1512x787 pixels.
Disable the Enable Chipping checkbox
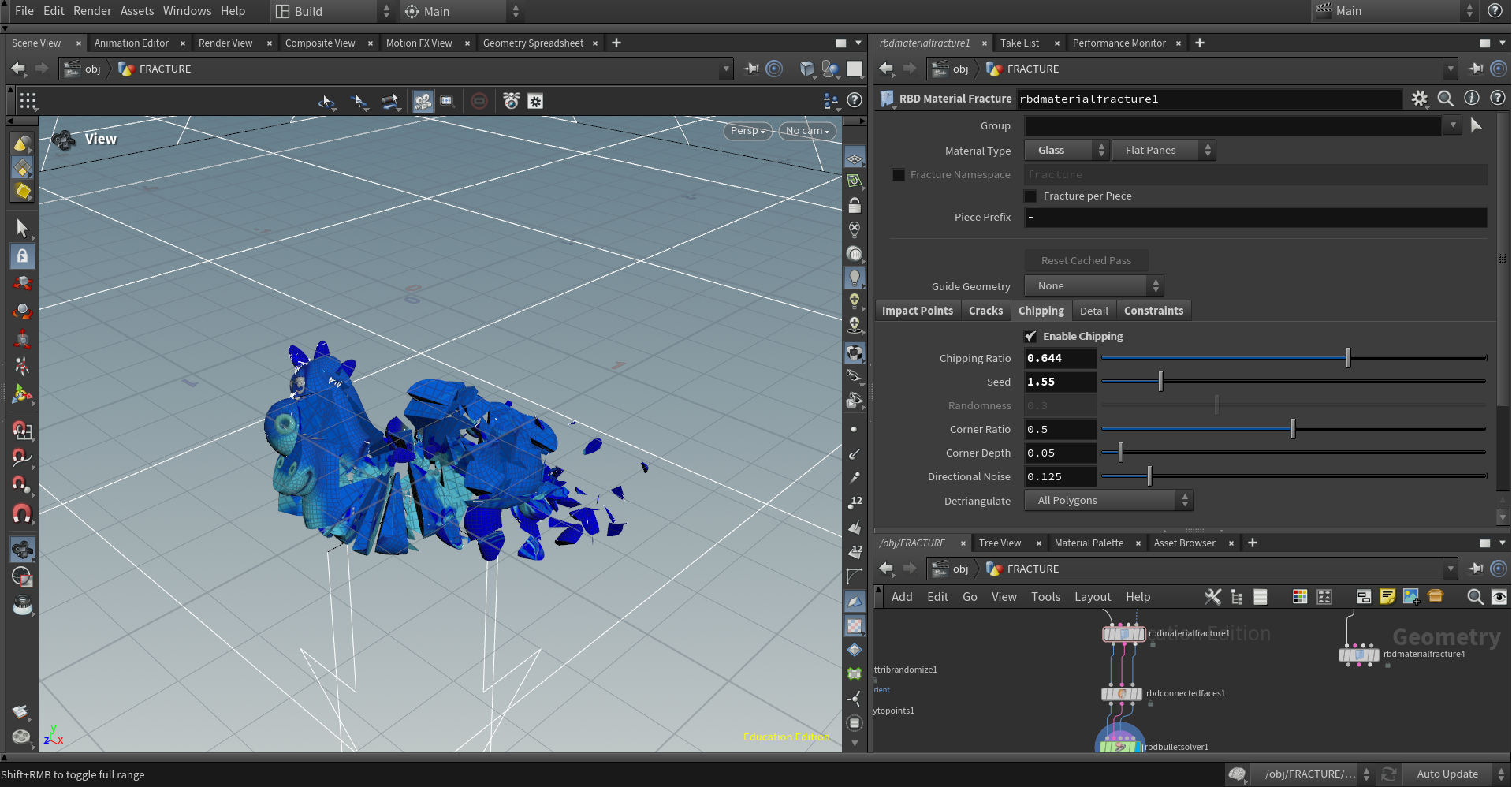pyautogui.click(x=1030, y=336)
